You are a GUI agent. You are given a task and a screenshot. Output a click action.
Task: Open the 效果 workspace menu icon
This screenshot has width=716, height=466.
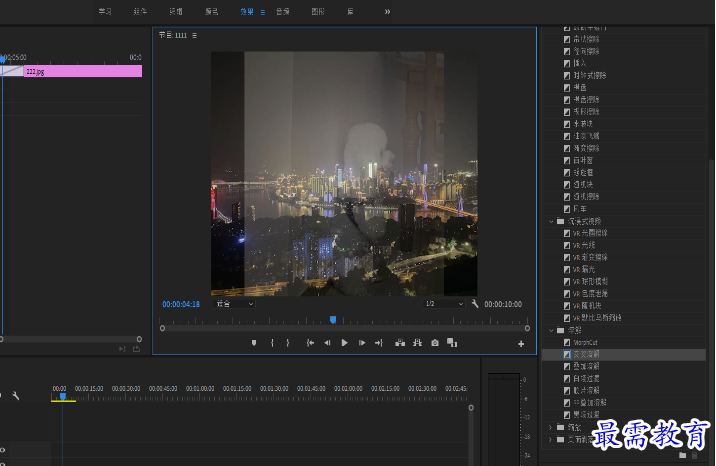tap(263, 12)
